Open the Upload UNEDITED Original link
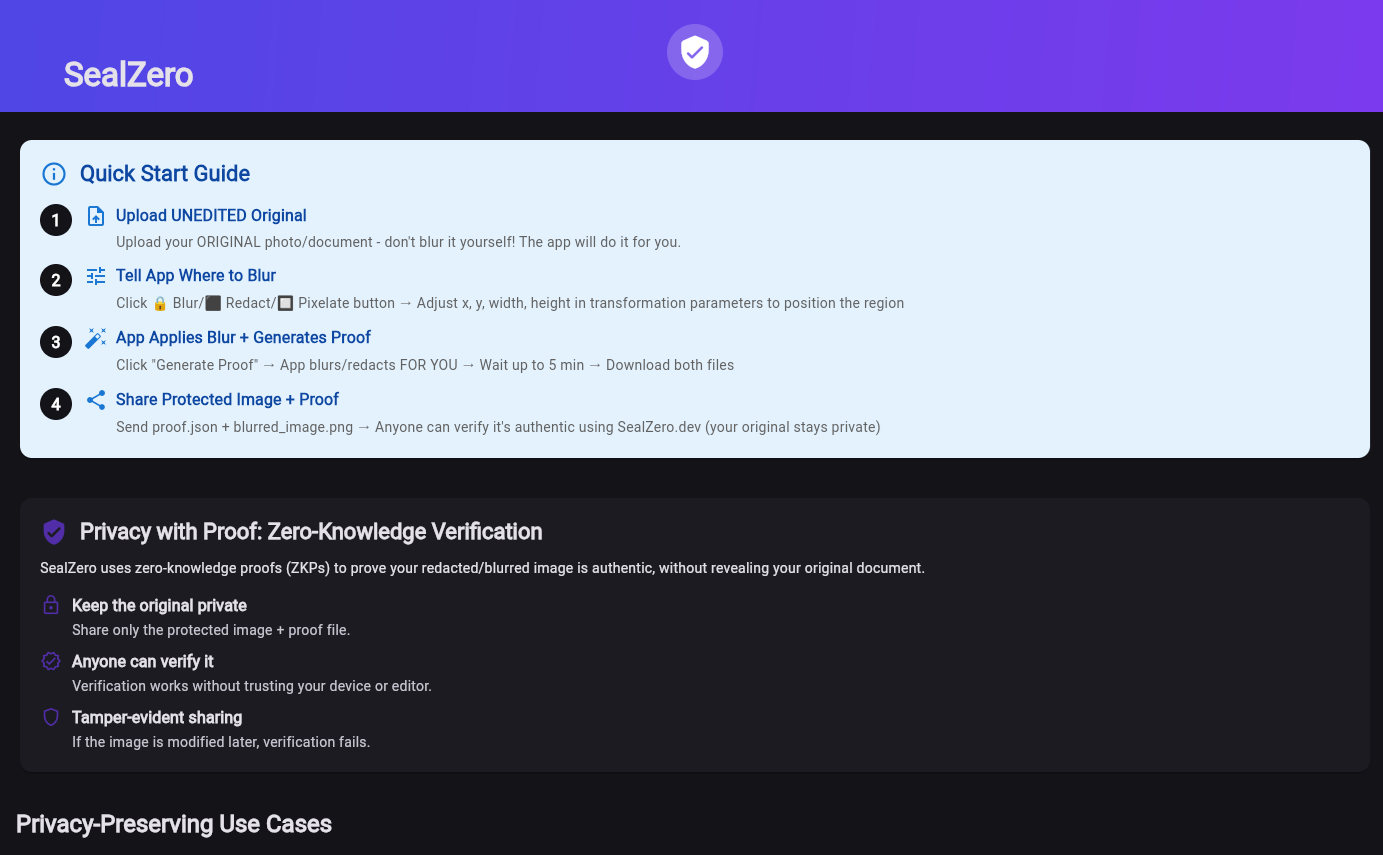1383x855 pixels. click(211, 215)
